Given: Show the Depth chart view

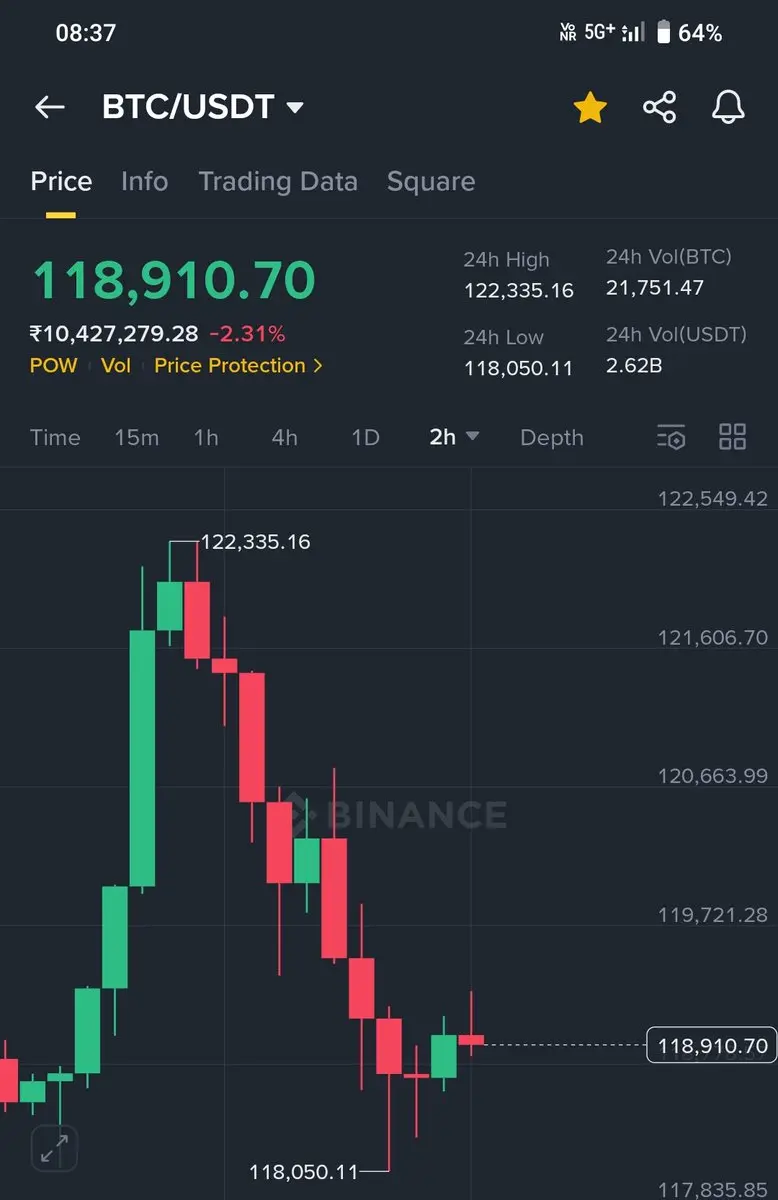Looking at the screenshot, I should (552, 437).
